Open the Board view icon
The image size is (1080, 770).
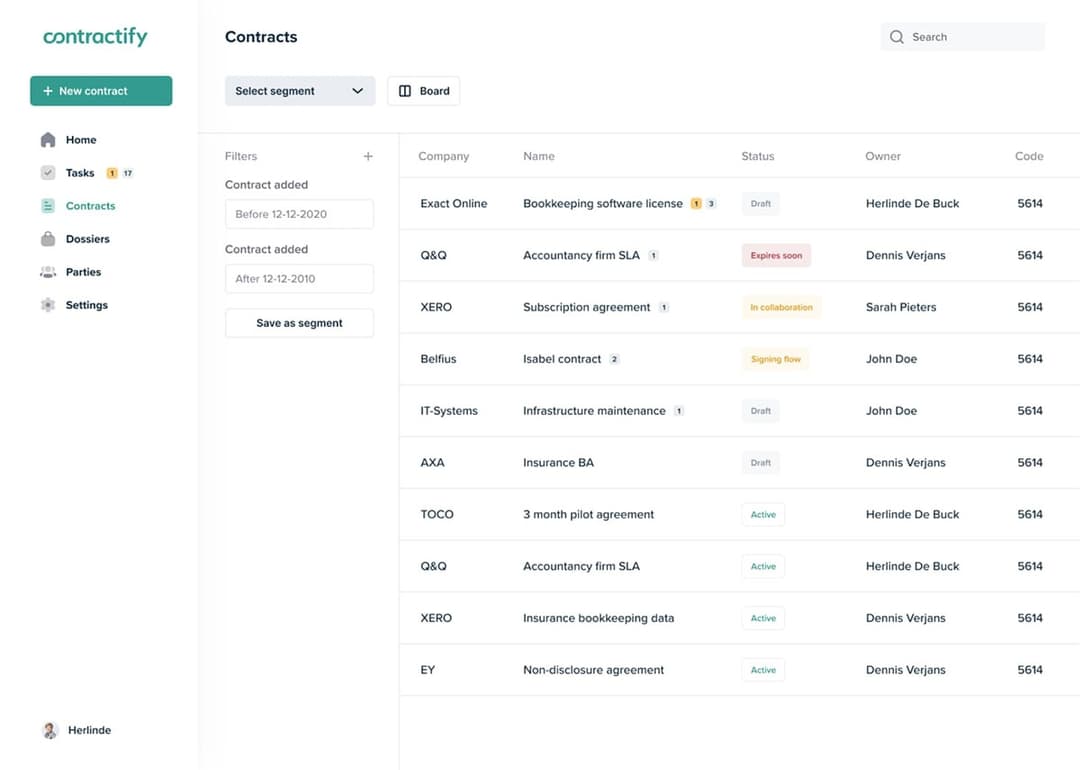pyautogui.click(x=404, y=90)
